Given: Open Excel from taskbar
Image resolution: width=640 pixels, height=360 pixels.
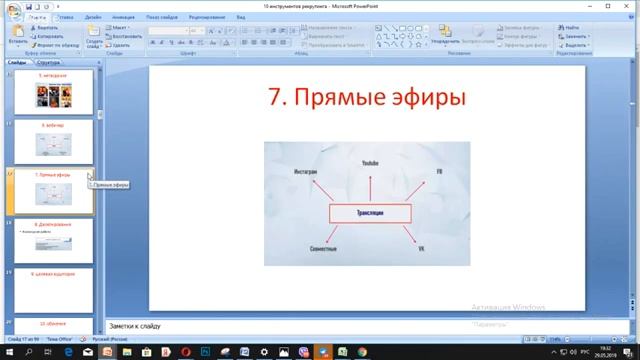Looking at the screenshot, I should point(342,352).
